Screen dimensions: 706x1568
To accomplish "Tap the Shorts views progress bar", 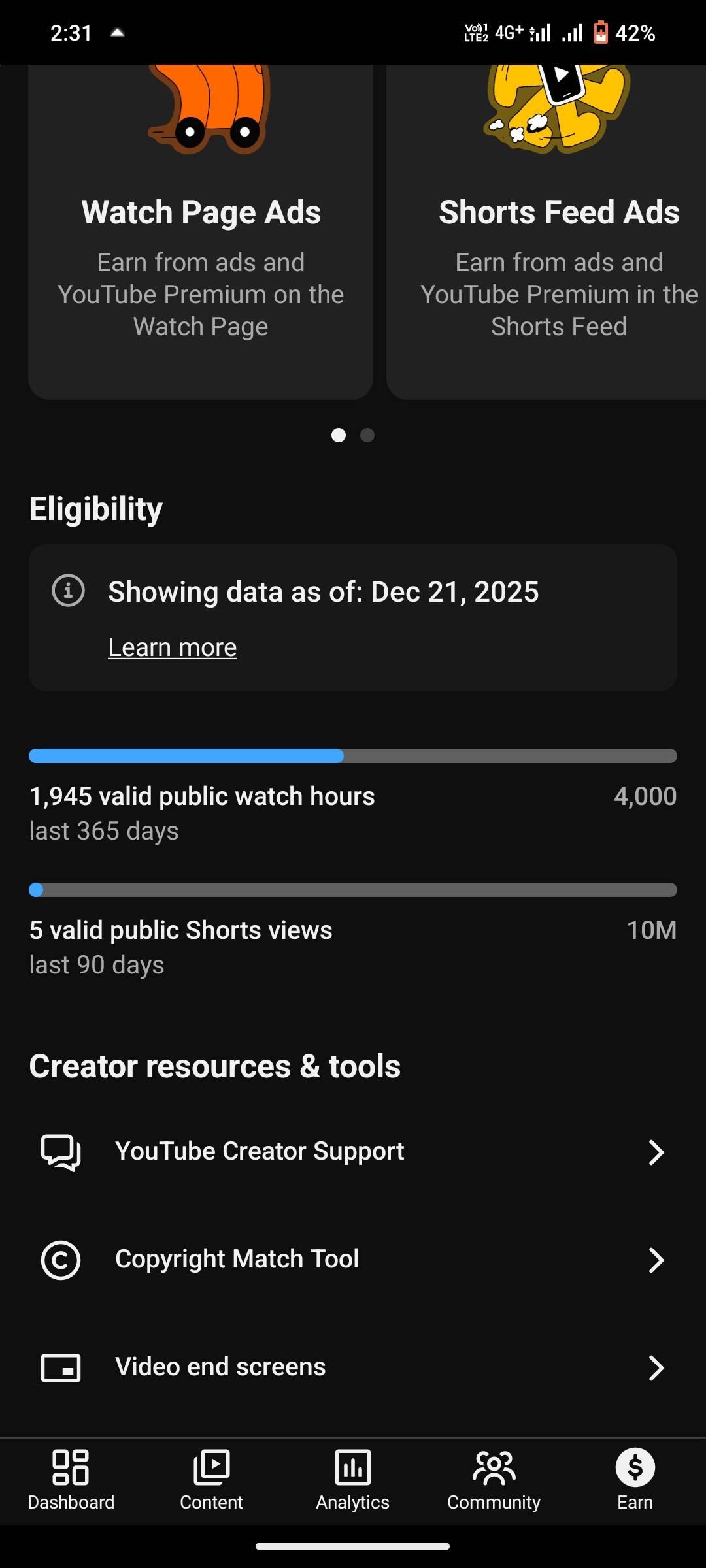I will [353, 890].
